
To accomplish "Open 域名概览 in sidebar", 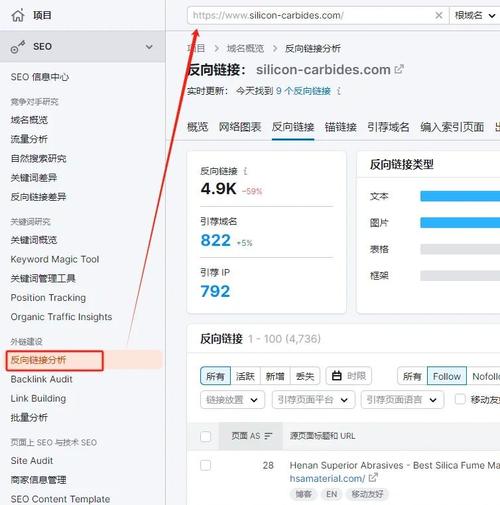I will [x=29, y=120].
